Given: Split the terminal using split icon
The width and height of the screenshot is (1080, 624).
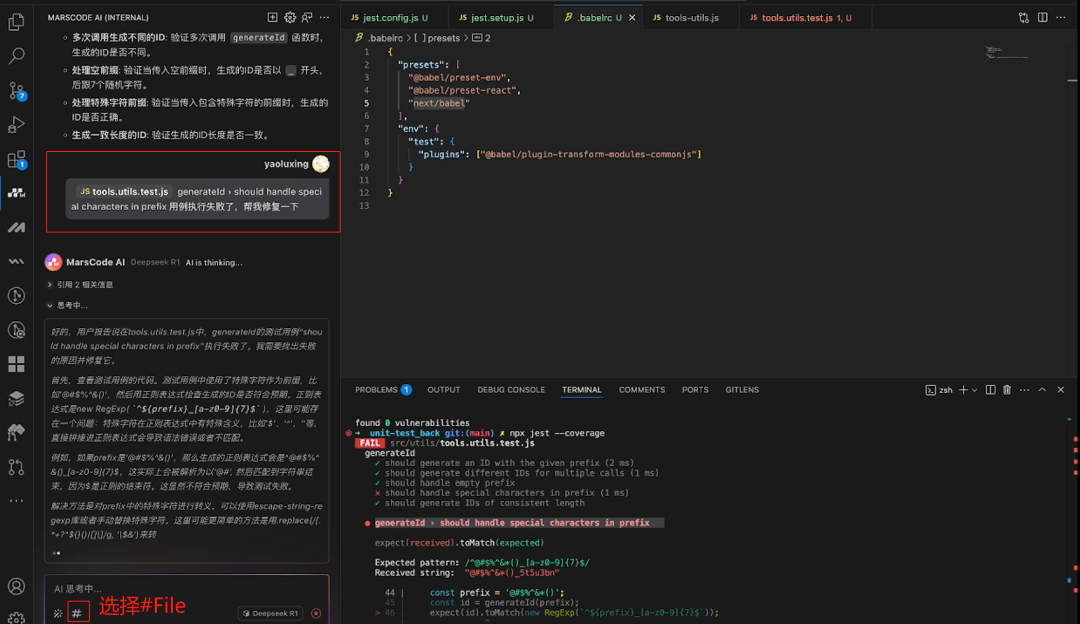Looking at the screenshot, I should (991, 390).
